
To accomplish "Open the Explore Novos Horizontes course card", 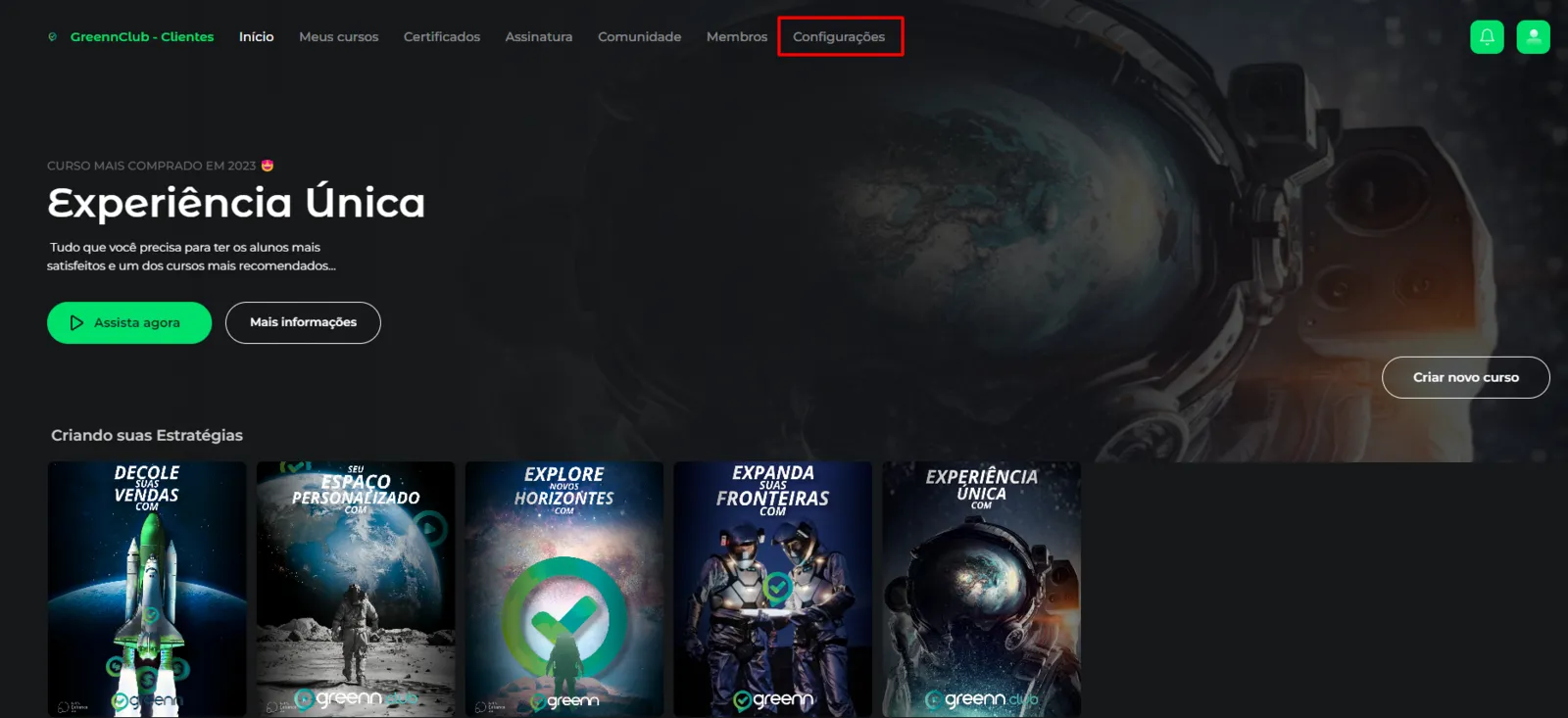I will click(x=564, y=589).
